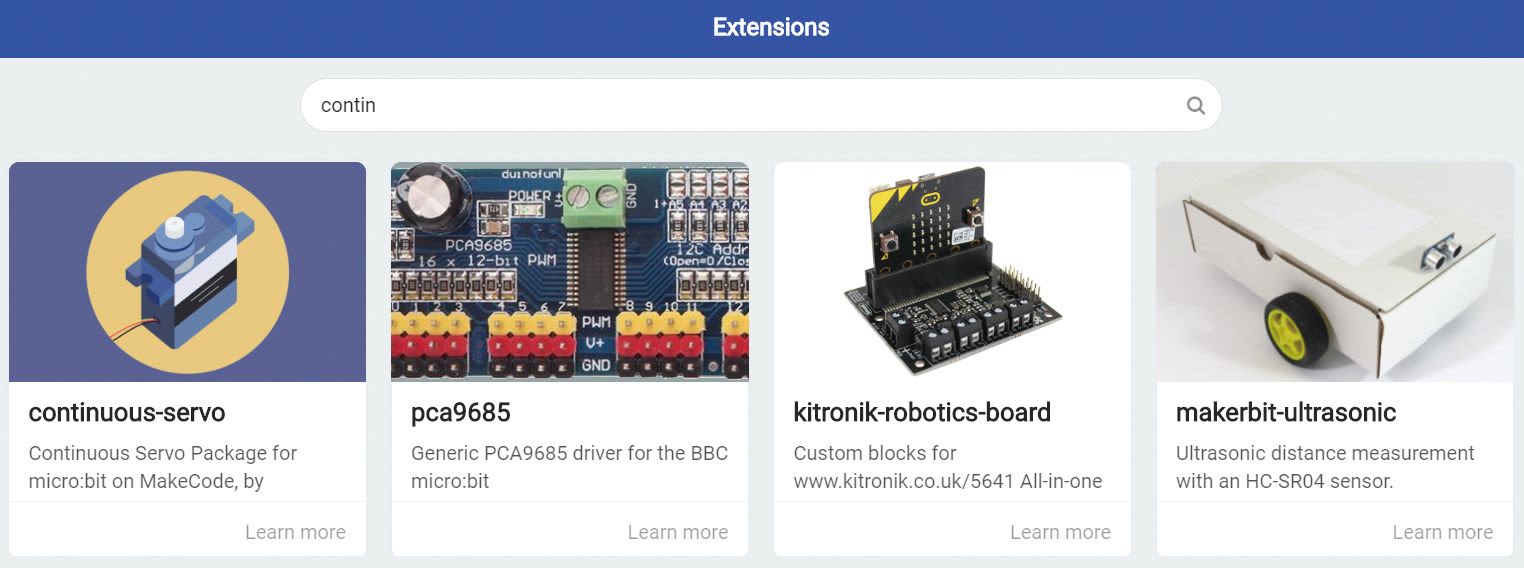
Task: Click Learn more under kitronik-robotics-board
Action: [x=1060, y=532]
